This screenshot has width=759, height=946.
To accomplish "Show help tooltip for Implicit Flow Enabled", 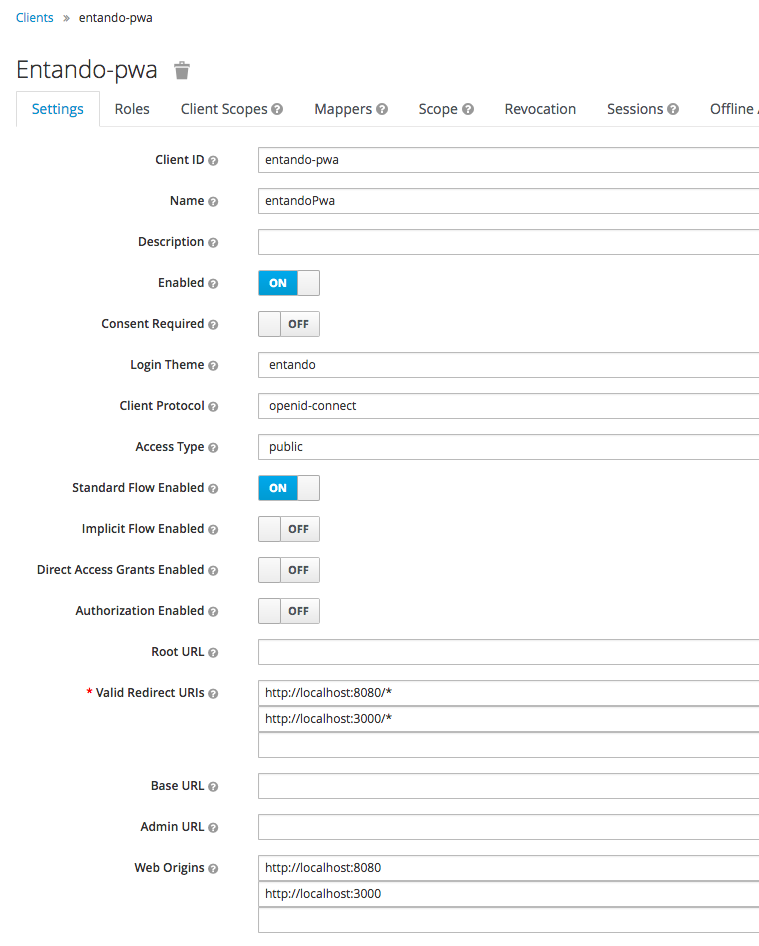I will 213,530.
